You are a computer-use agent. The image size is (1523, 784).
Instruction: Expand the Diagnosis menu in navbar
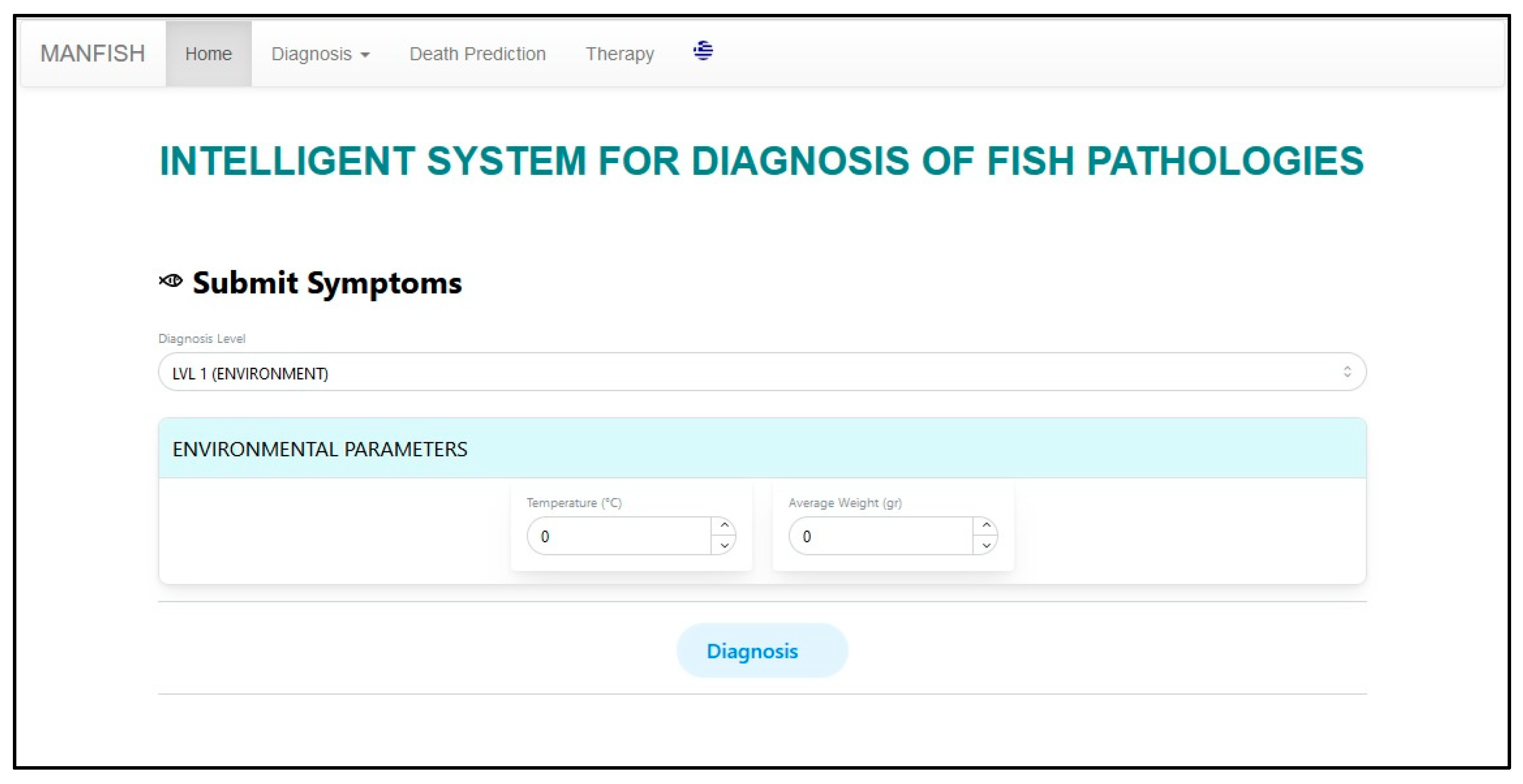320,54
